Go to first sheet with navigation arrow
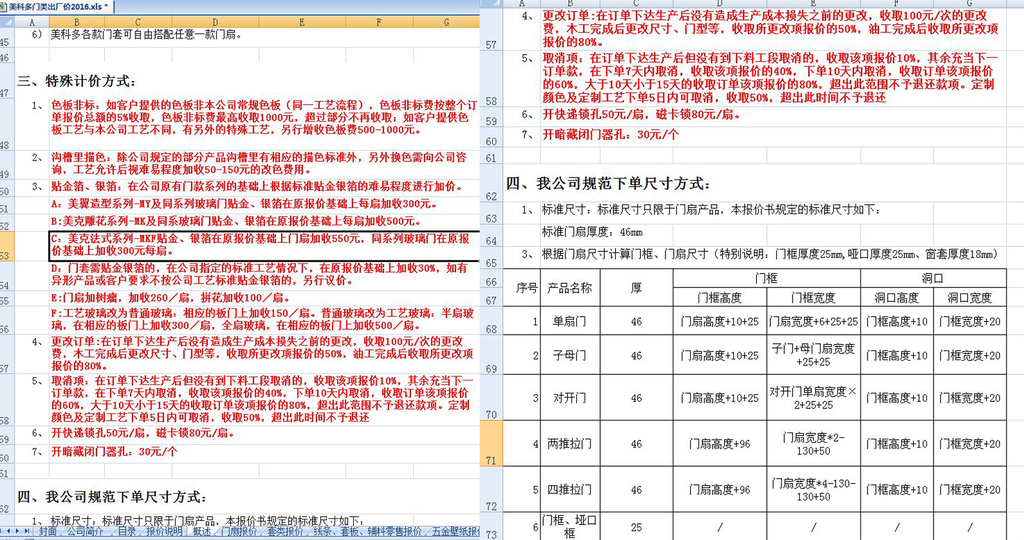 3,531
